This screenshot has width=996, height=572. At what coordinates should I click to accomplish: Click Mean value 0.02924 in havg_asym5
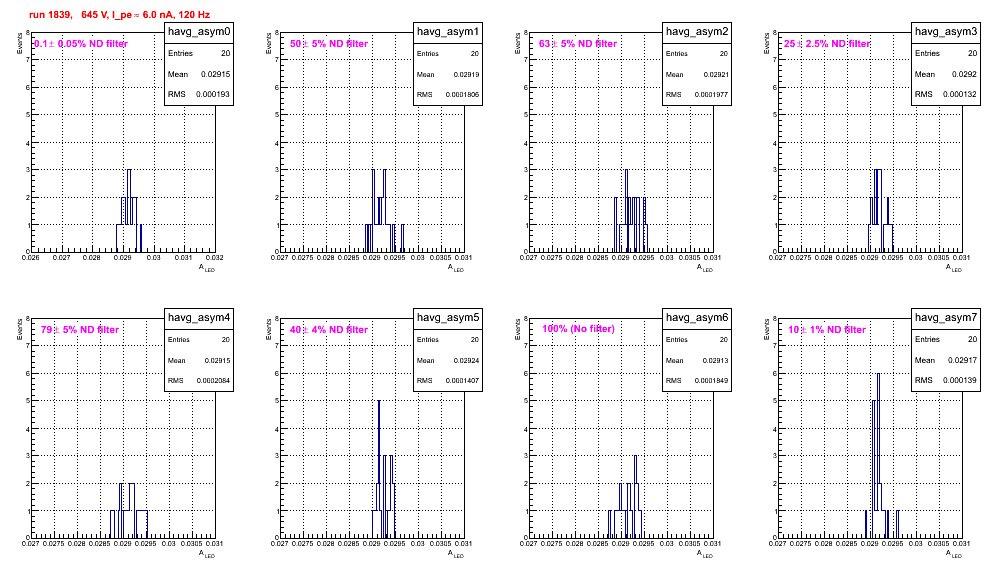[x=466, y=361]
